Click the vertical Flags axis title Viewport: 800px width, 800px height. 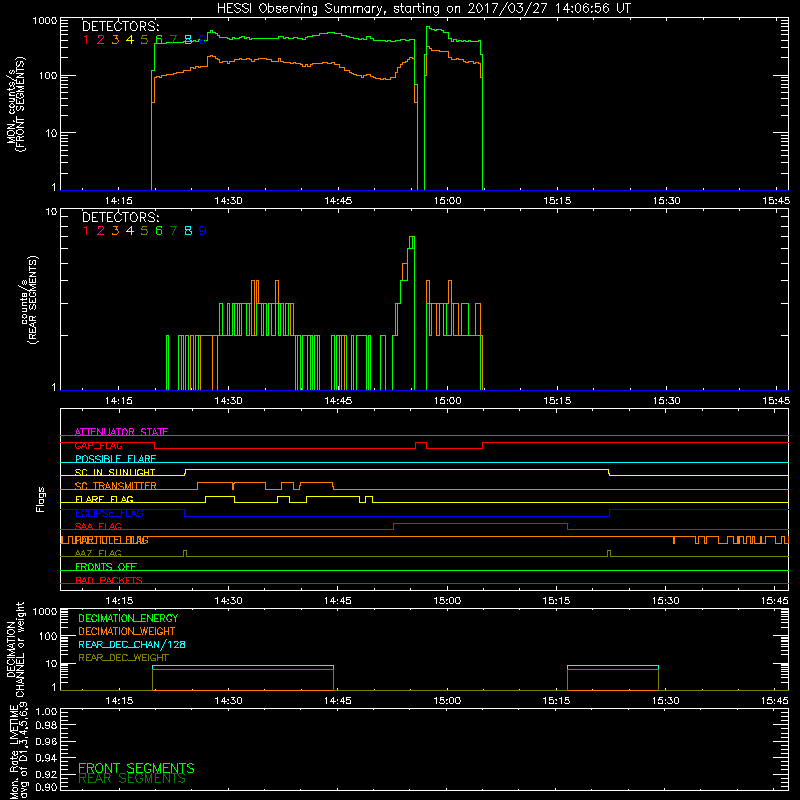pyautogui.click(x=41, y=499)
